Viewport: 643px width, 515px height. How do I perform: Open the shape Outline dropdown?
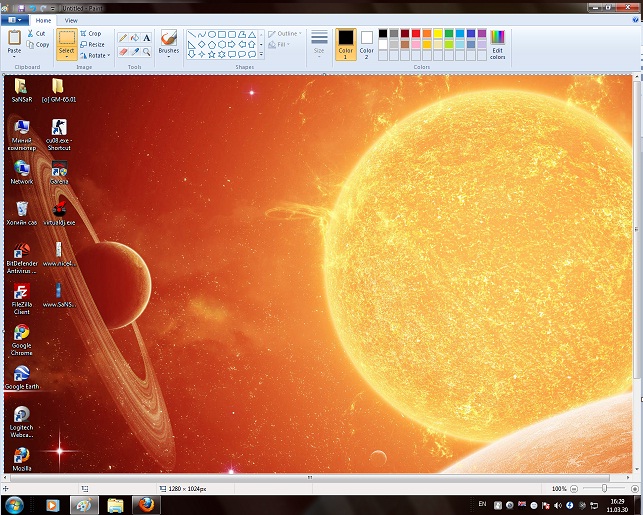pos(285,34)
